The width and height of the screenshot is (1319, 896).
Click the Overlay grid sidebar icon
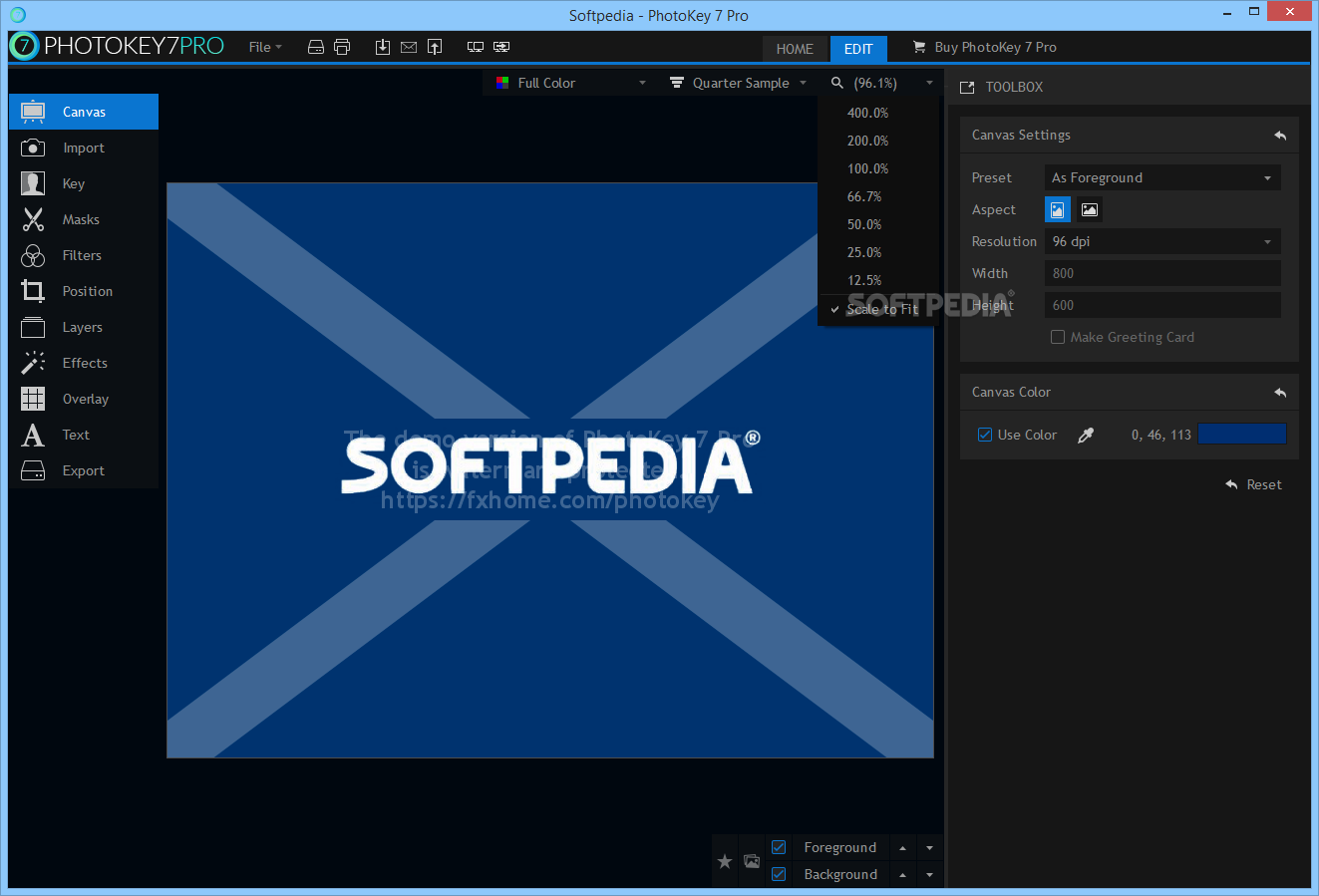coord(33,399)
